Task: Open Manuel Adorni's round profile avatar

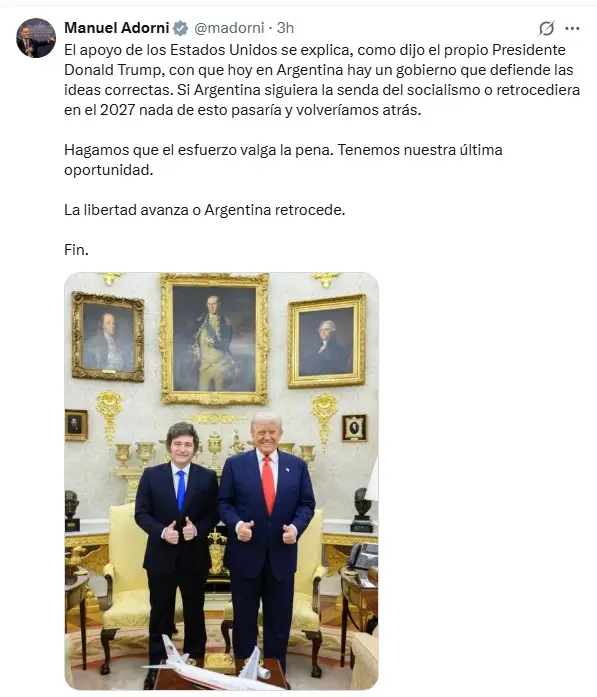Action: click(36, 38)
